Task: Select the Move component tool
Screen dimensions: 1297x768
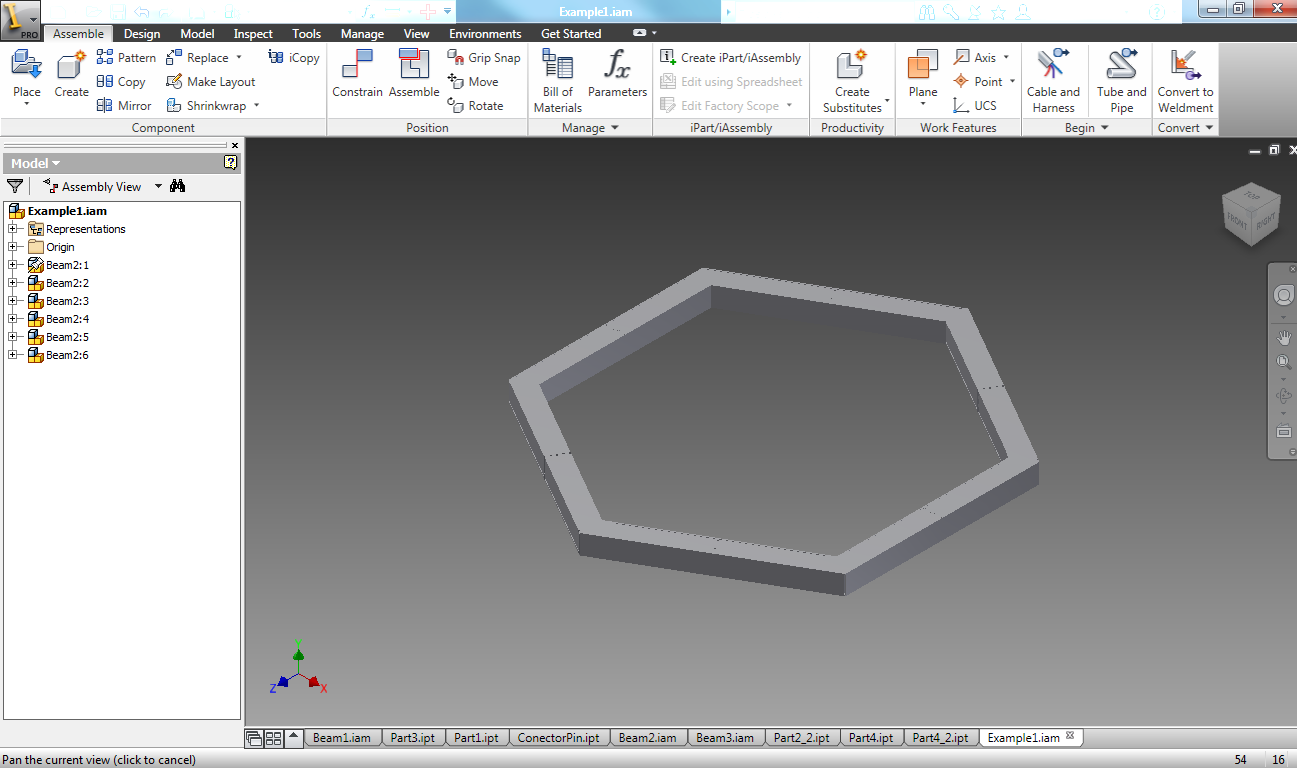Action: (x=473, y=82)
